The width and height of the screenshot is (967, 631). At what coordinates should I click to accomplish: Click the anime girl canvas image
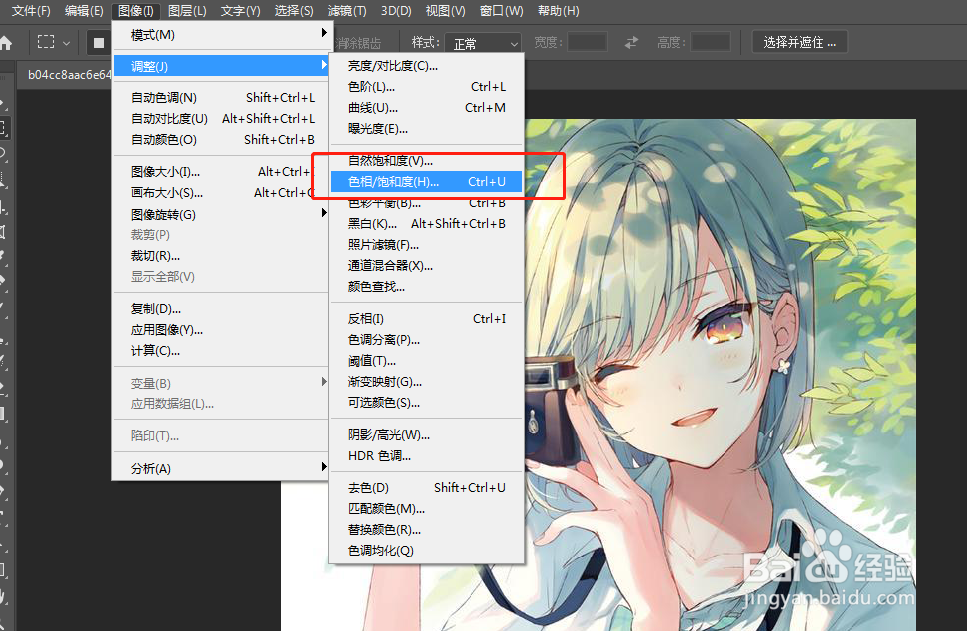pos(720,375)
